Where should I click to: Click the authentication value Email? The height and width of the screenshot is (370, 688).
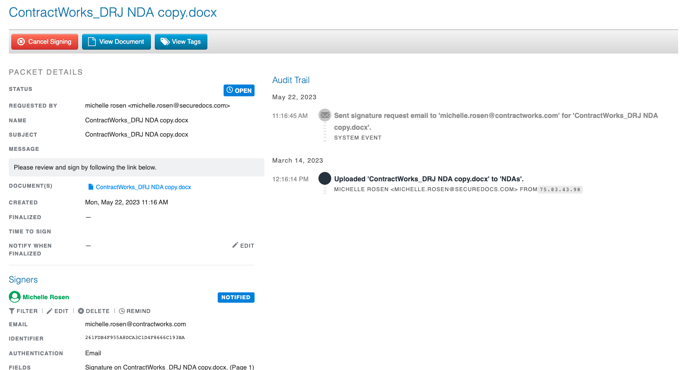point(93,353)
